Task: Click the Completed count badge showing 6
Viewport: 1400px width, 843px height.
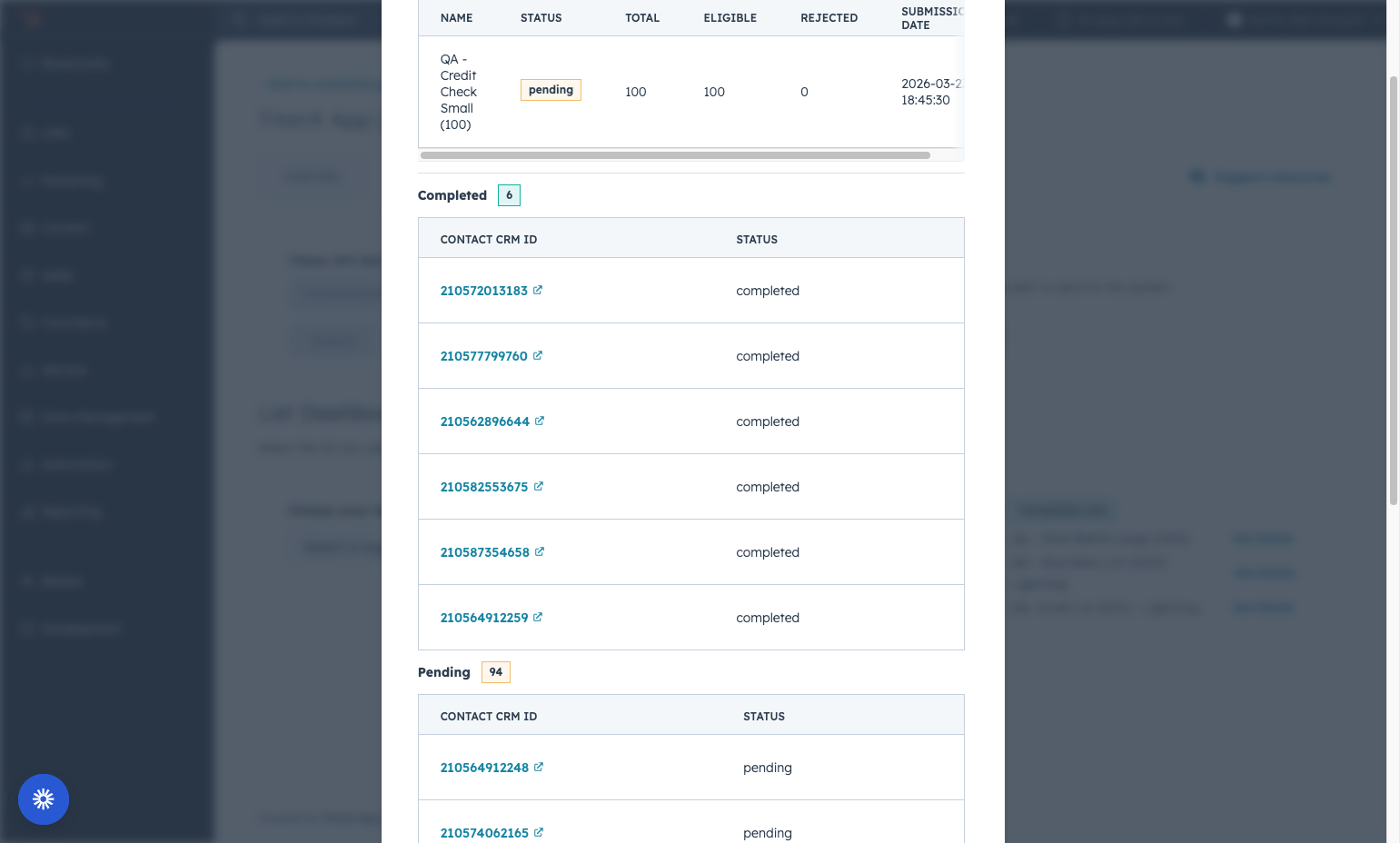Action: click(x=509, y=195)
